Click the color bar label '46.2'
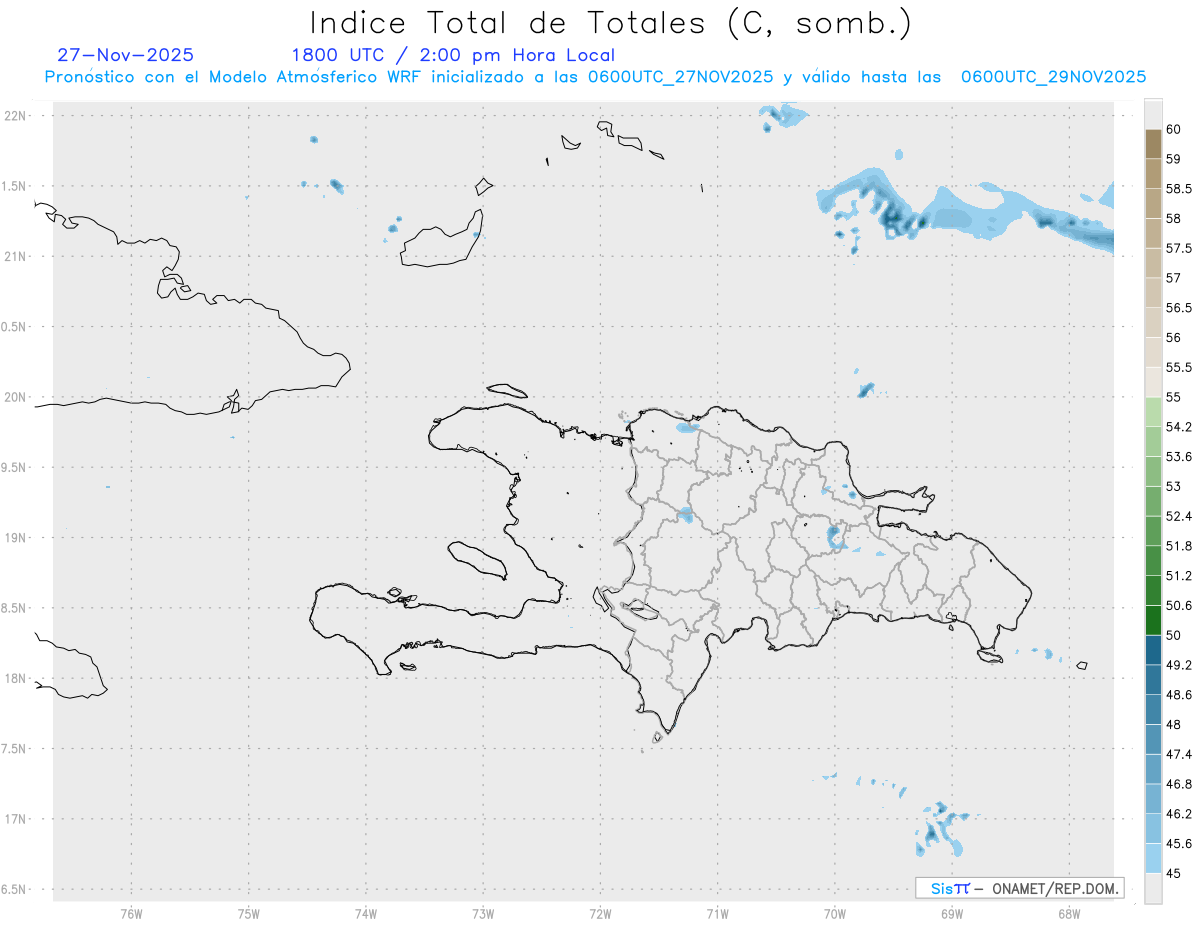Image resolution: width=1200 pixels, height=927 pixels. pos(1179,814)
